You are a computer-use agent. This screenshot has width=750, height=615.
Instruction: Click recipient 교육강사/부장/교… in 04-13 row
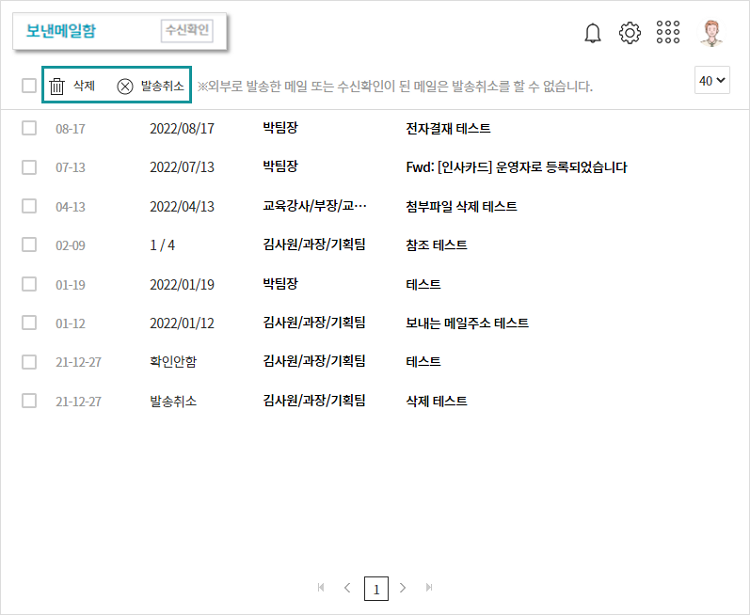(x=315, y=206)
